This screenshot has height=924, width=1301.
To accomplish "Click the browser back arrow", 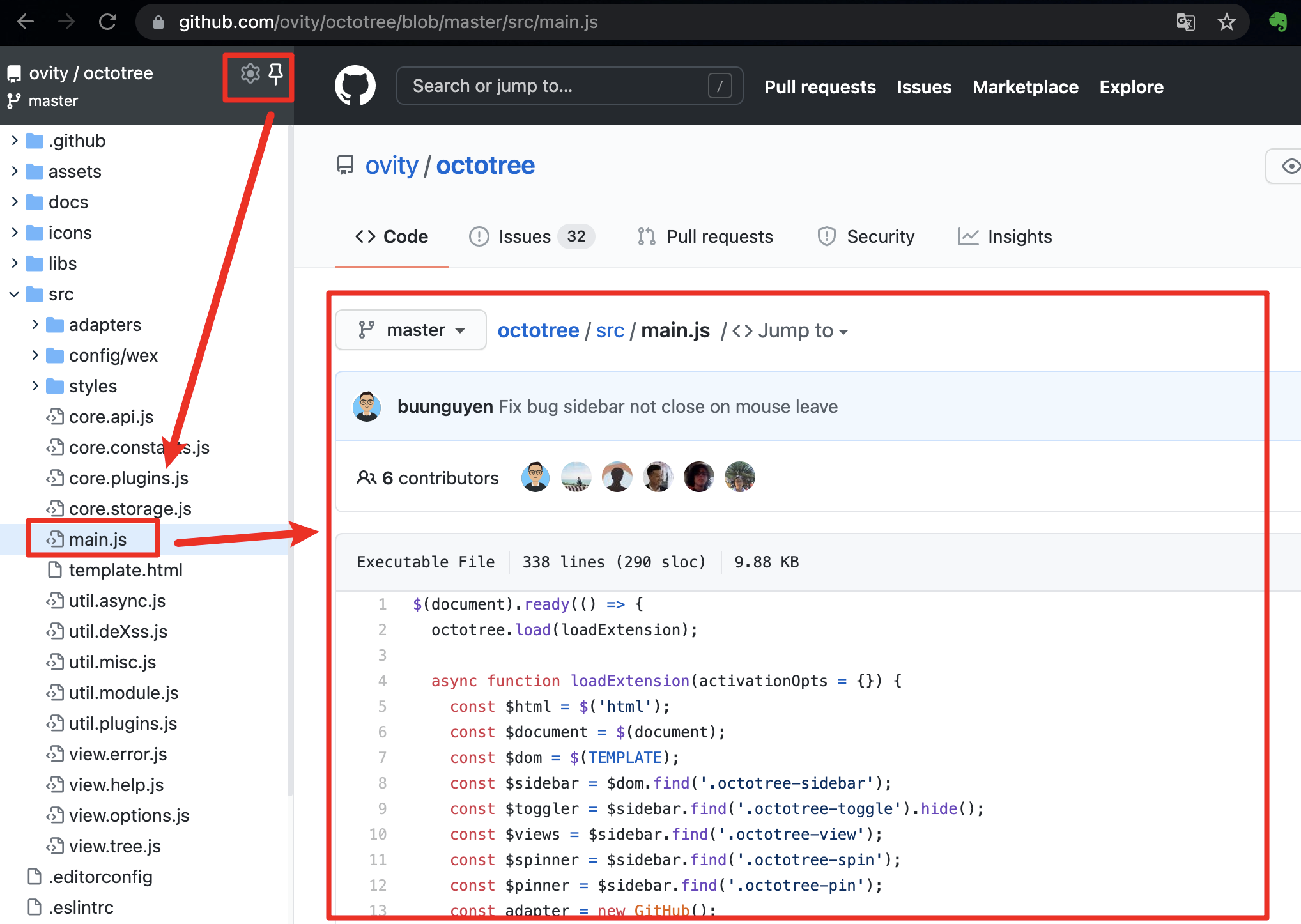I will pos(26,22).
